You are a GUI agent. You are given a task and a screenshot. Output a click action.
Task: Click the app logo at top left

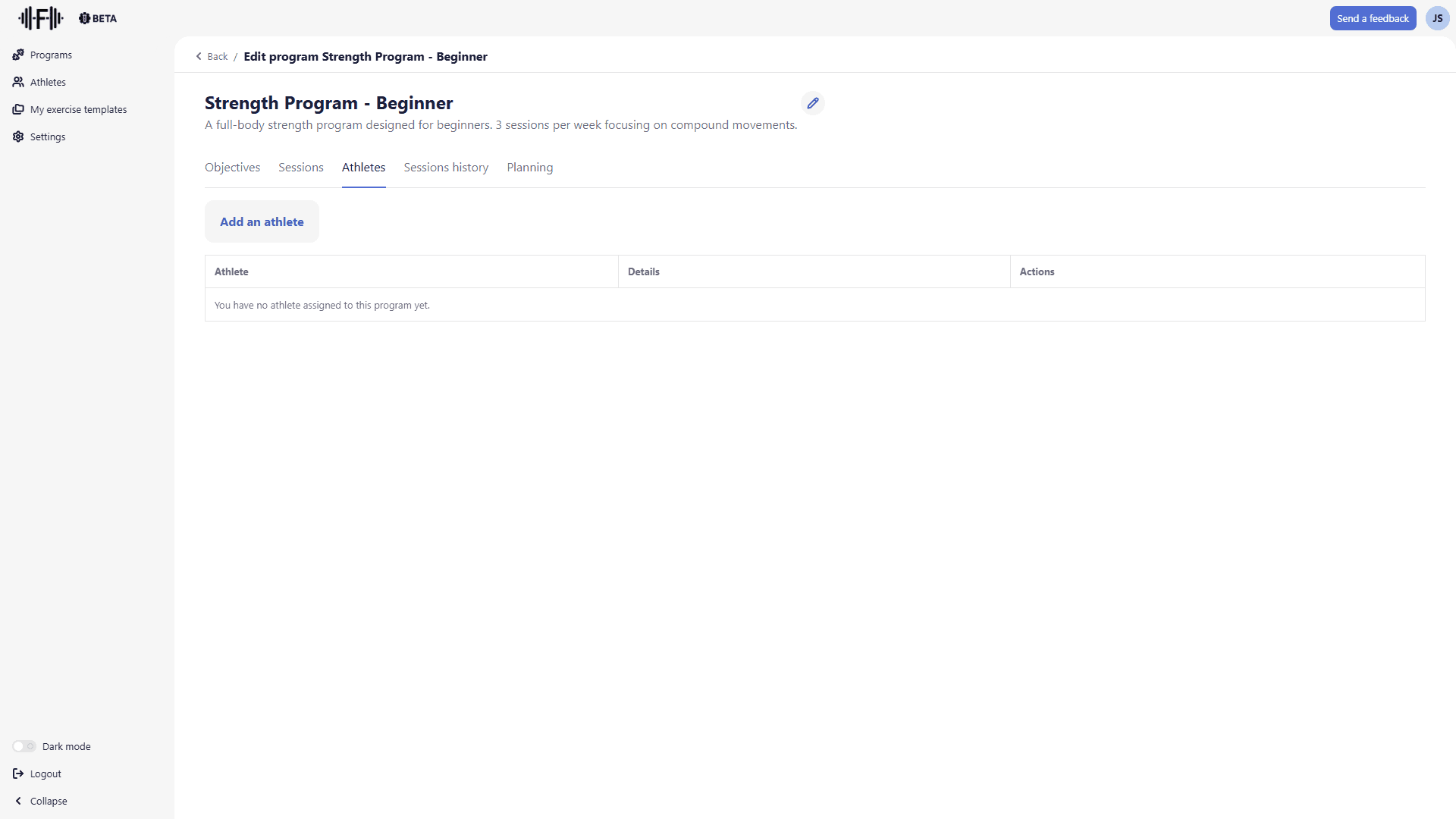point(40,18)
